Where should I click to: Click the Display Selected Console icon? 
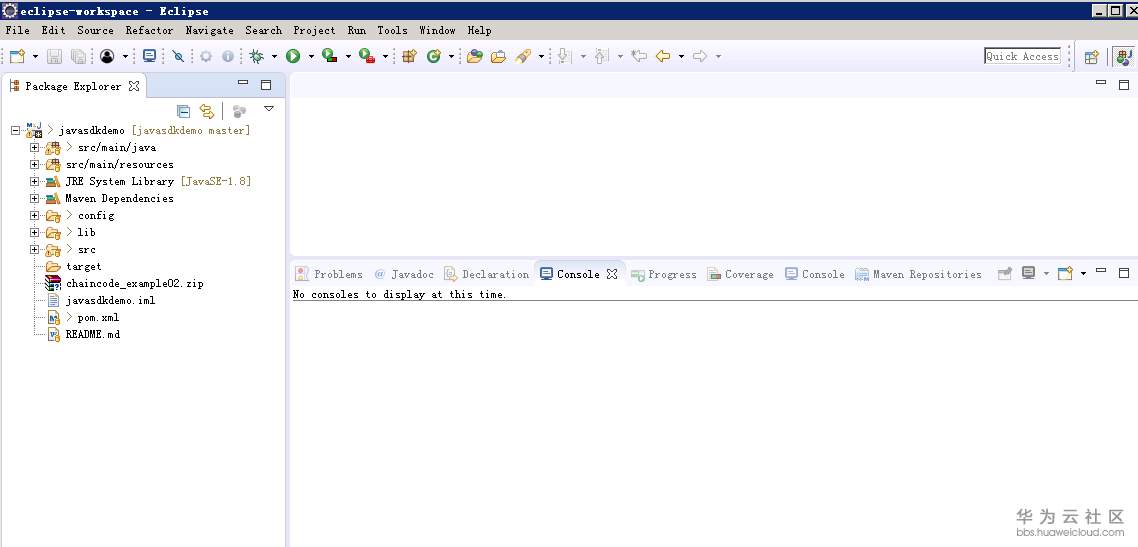click(x=1028, y=274)
